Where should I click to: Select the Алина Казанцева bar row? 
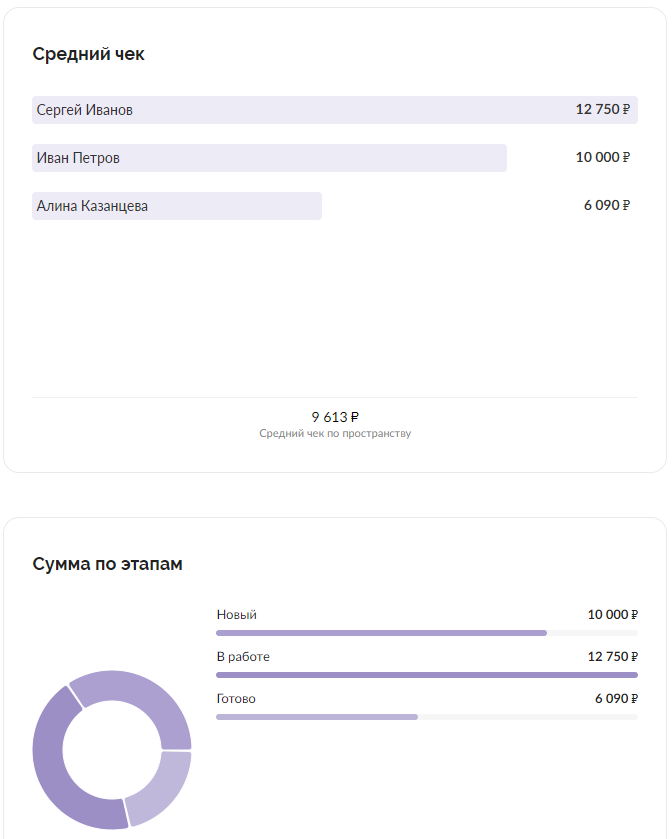coord(335,206)
